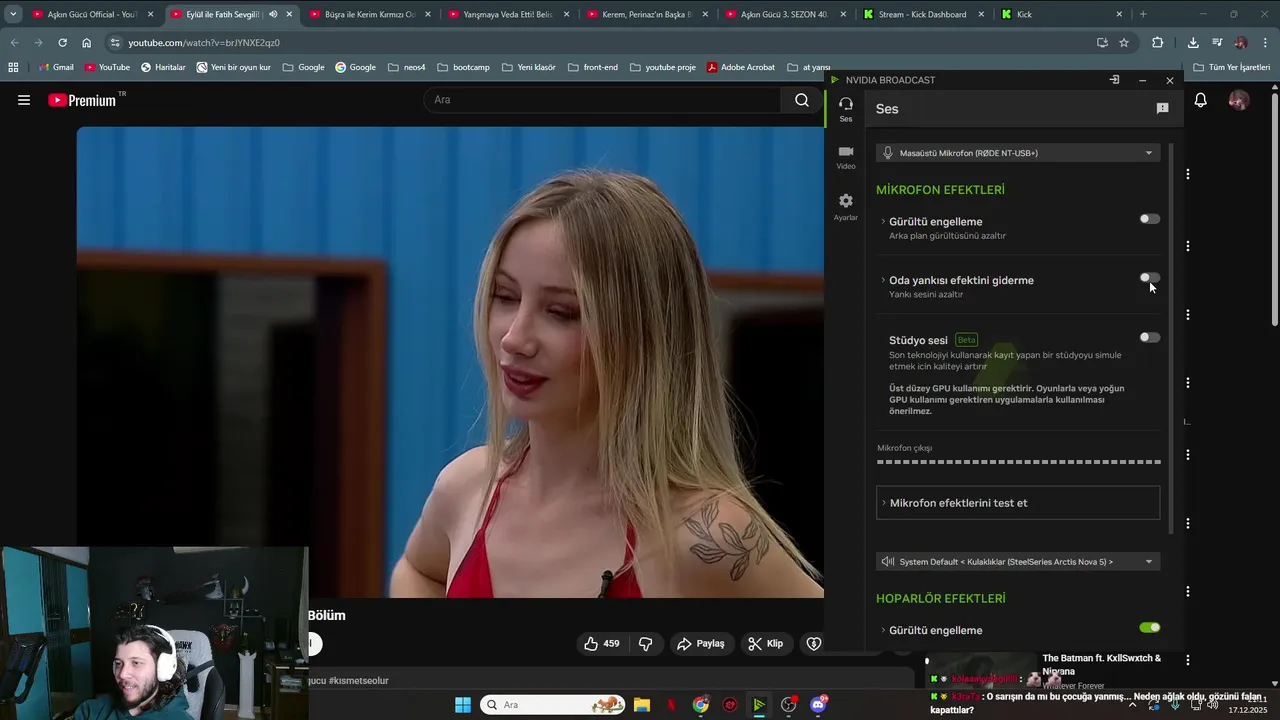Toggle Oda yankısı efektini giderme switch
Image resolution: width=1280 pixels, height=720 pixels.
[x=1150, y=278]
